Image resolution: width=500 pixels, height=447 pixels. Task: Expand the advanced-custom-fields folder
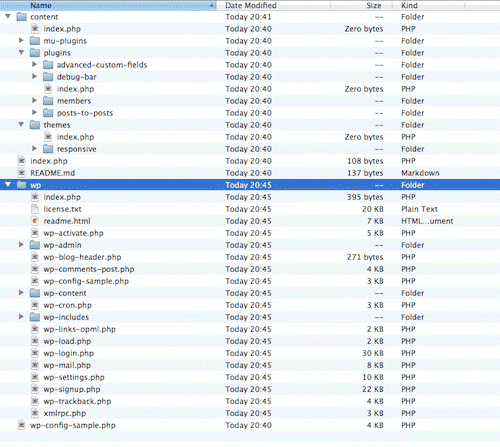(x=34, y=64)
